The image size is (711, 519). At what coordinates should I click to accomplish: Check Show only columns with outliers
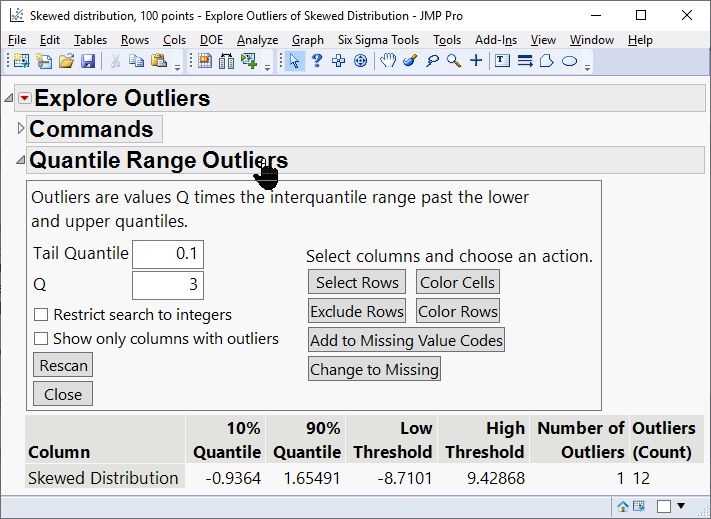coord(41,339)
